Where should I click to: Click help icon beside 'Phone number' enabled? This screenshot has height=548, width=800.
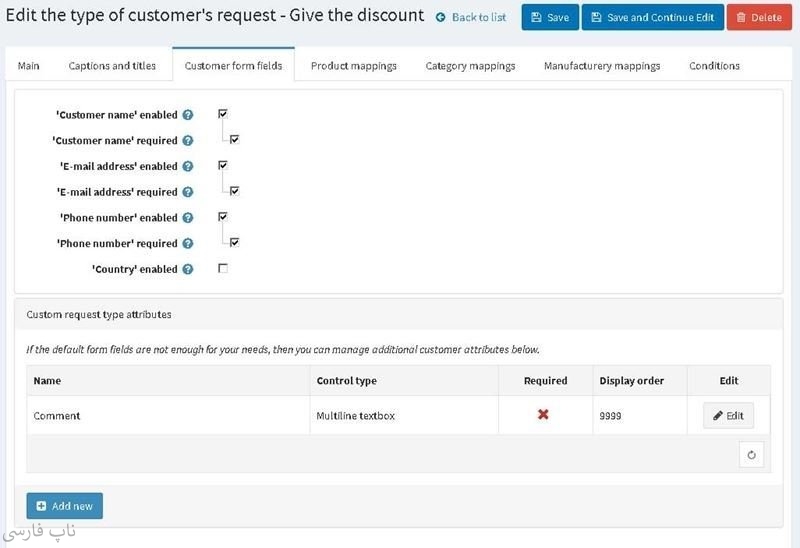coord(188,218)
